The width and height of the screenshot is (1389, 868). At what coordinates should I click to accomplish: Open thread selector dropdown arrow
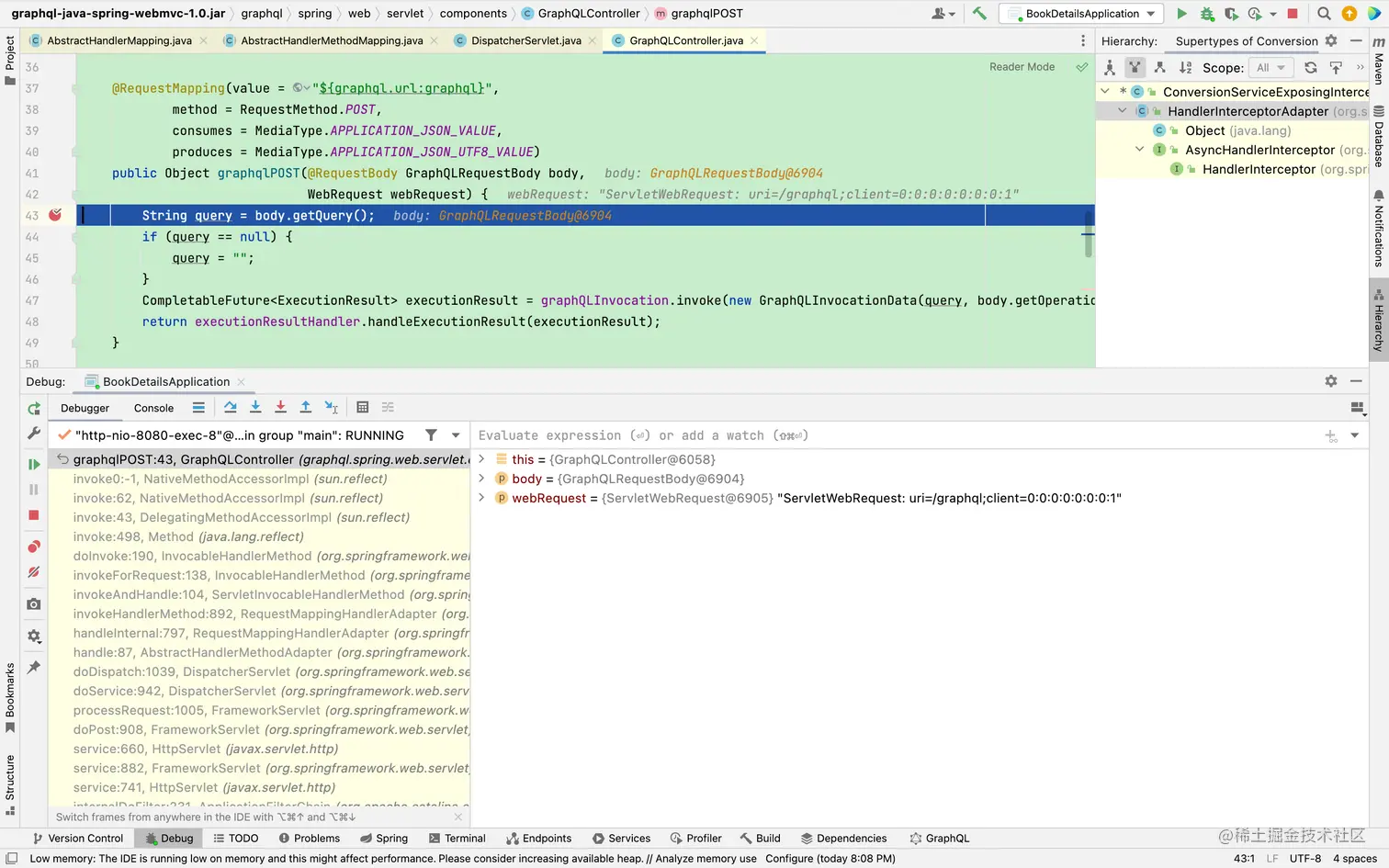coord(456,434)
